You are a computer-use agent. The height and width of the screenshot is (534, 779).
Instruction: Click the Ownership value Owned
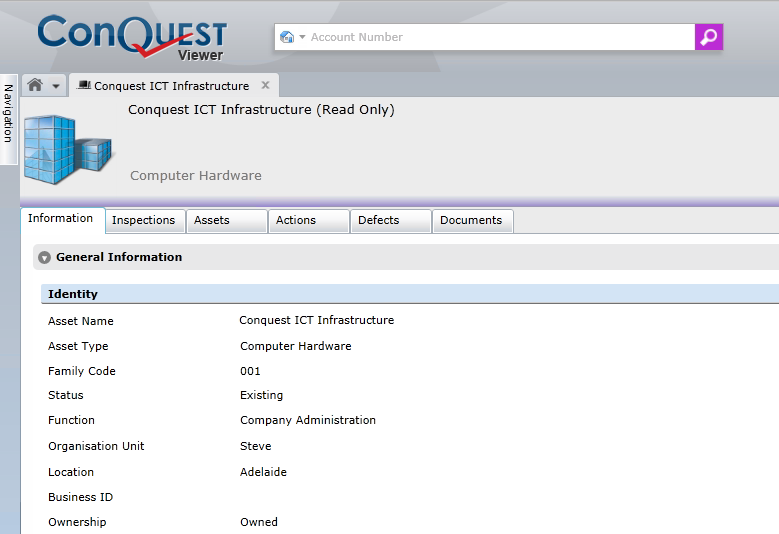click(259, 522)
